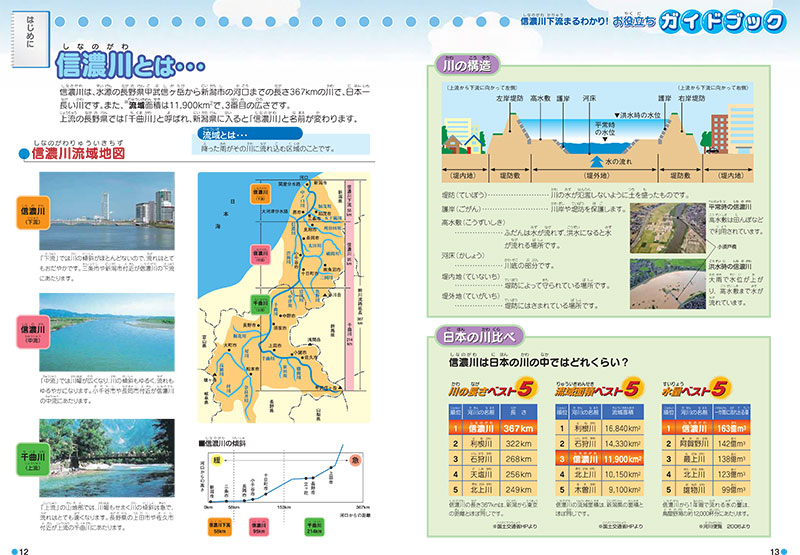Click 洪水時の水位 label in the diagram
Image resolution: width=800 pixels, height=555 pixels.
[637, 115]
